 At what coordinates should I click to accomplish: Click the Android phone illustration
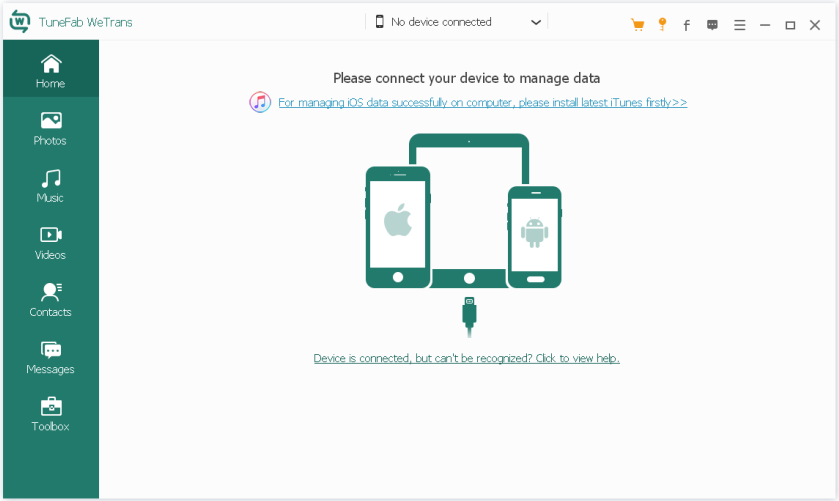(x=534, y=236)
